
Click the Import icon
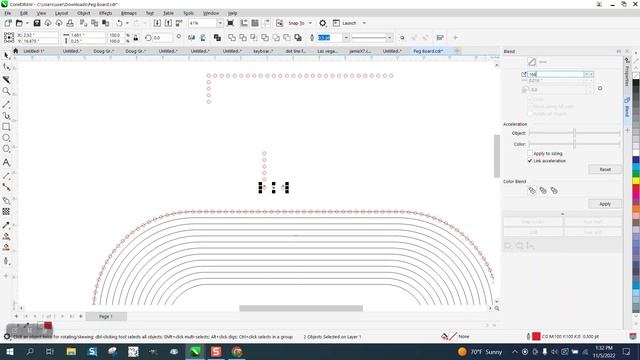coord(157,23)
